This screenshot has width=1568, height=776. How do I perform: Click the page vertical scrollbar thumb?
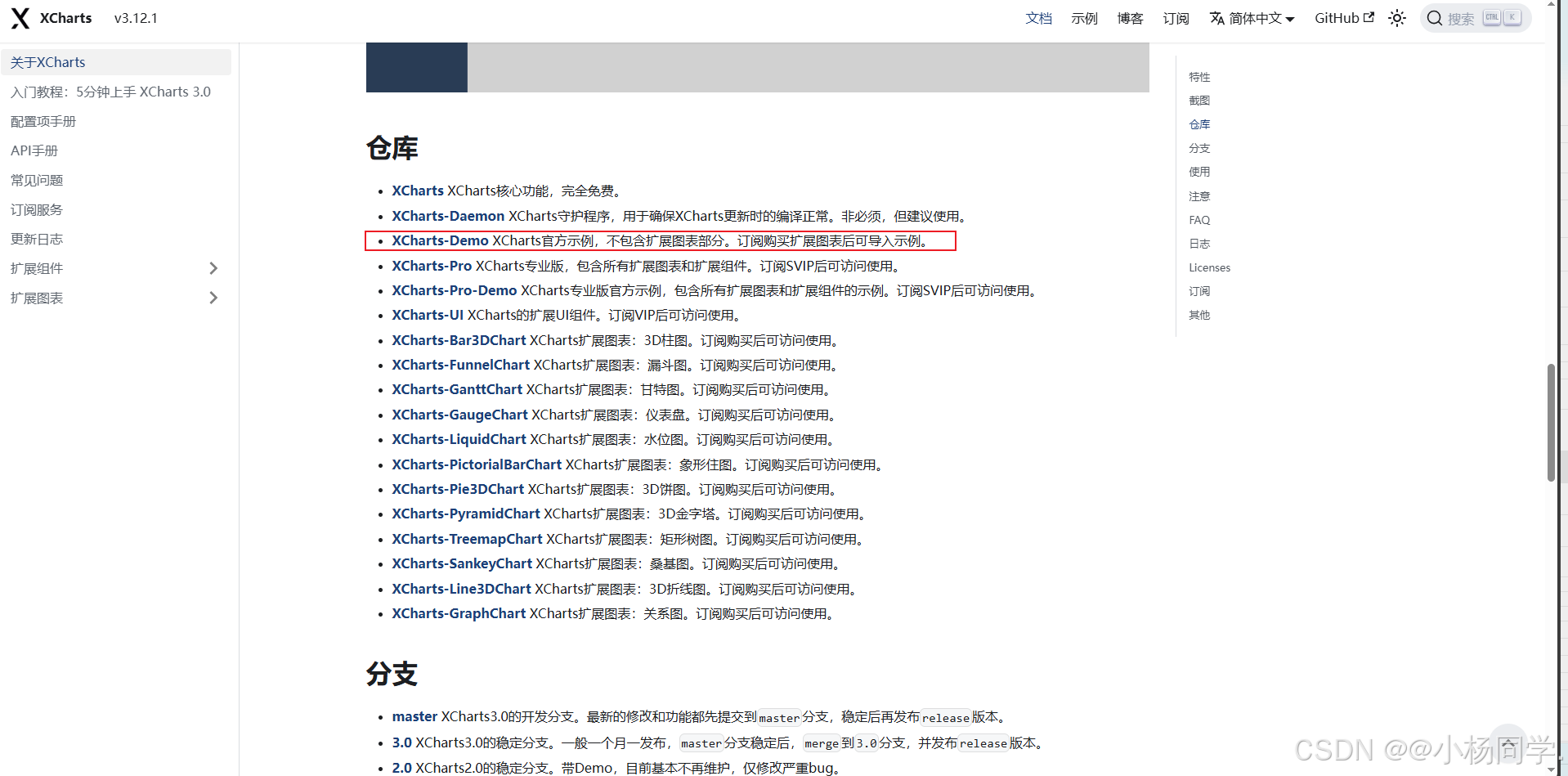pos(1551,423)
